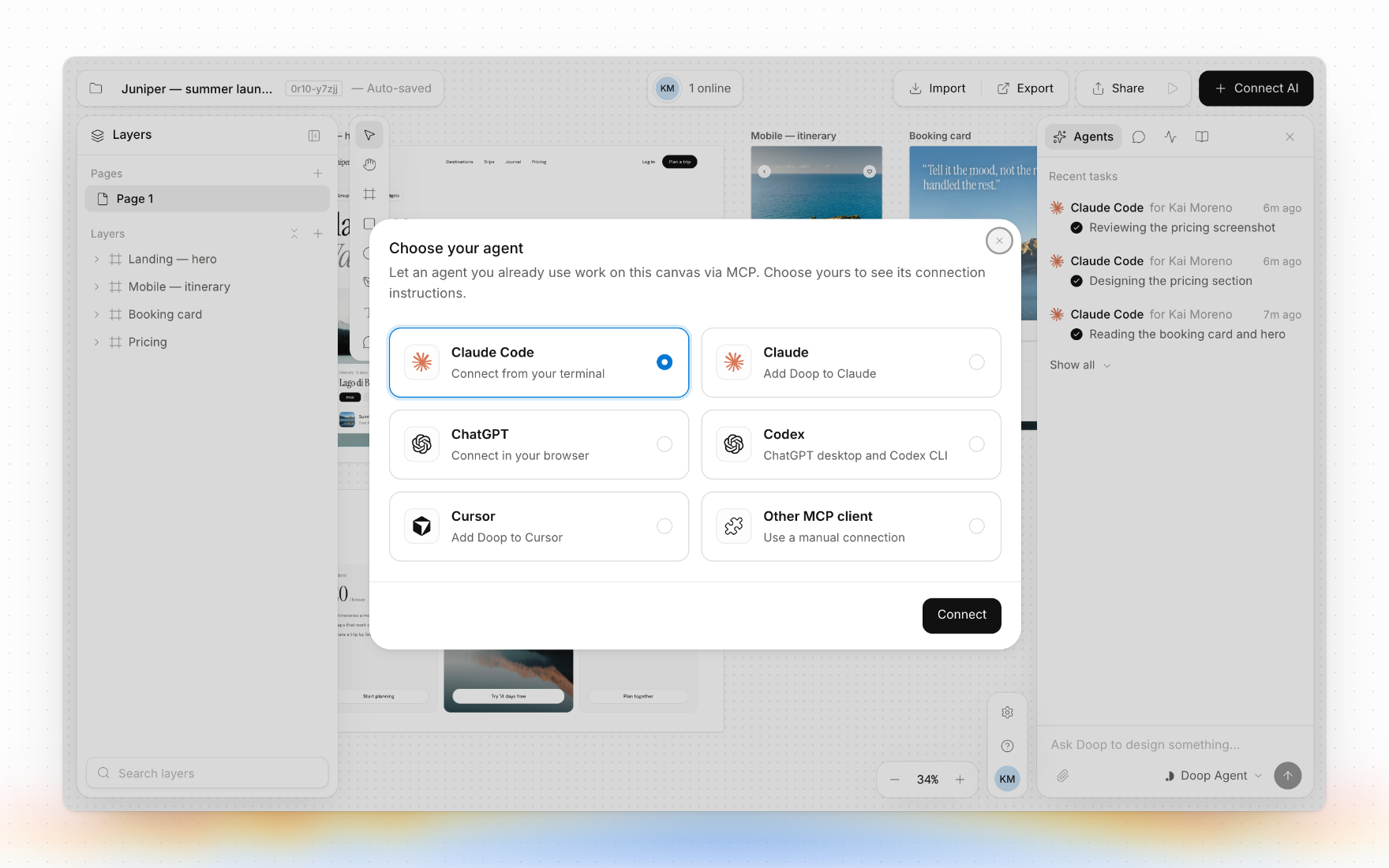The width and height of the screenshot is (1389, 868).
Task: Choose the ChatGPT agent option
Action: [539, 444]
